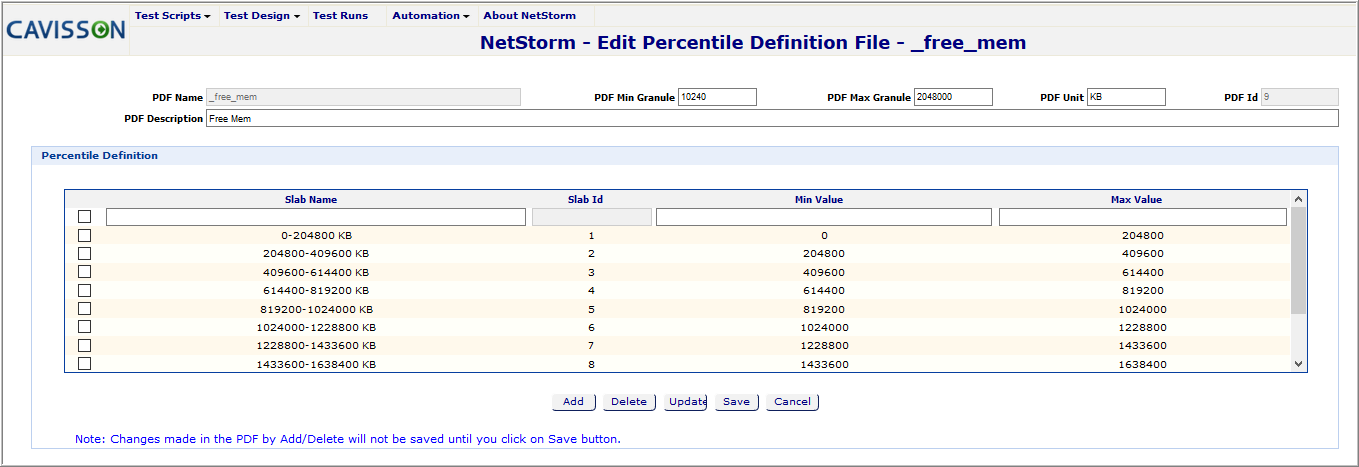Viewport: 1359px width, 467px height.
Task: Select the '409600-614400 KB' slab name
Action: [x=316, y=272]
